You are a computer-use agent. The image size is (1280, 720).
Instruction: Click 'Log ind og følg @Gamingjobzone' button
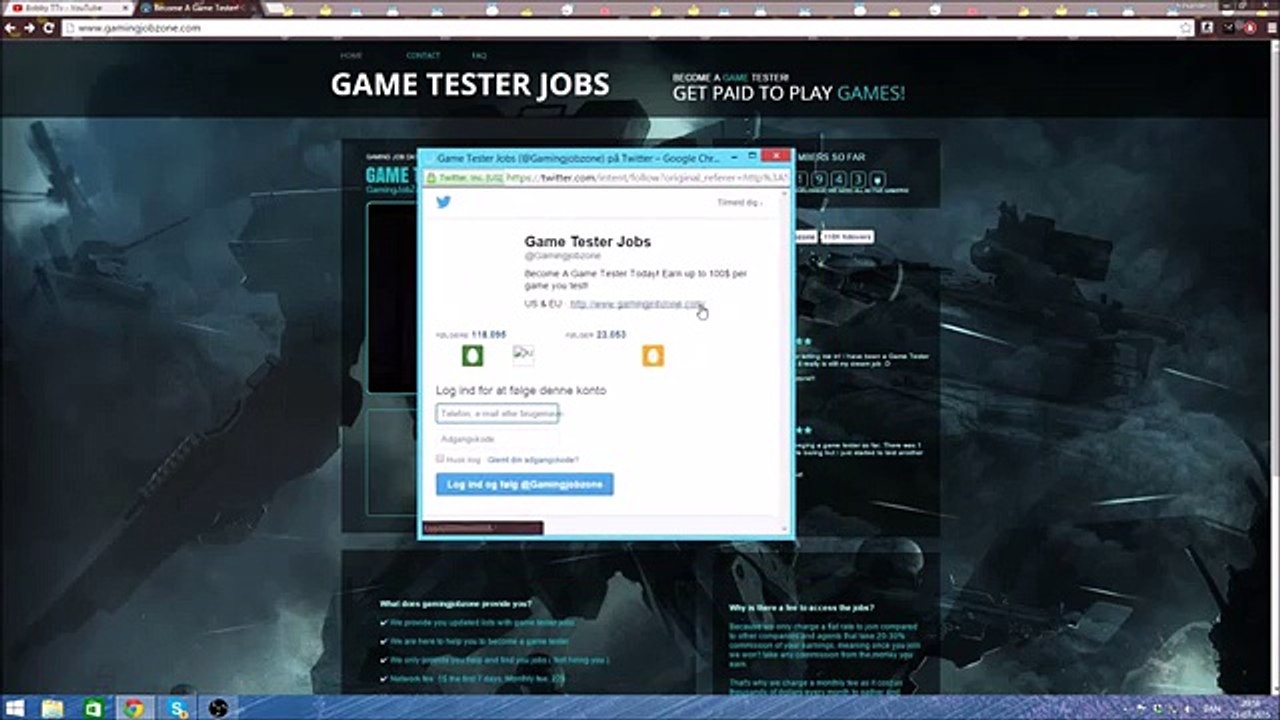coord(525,484)
